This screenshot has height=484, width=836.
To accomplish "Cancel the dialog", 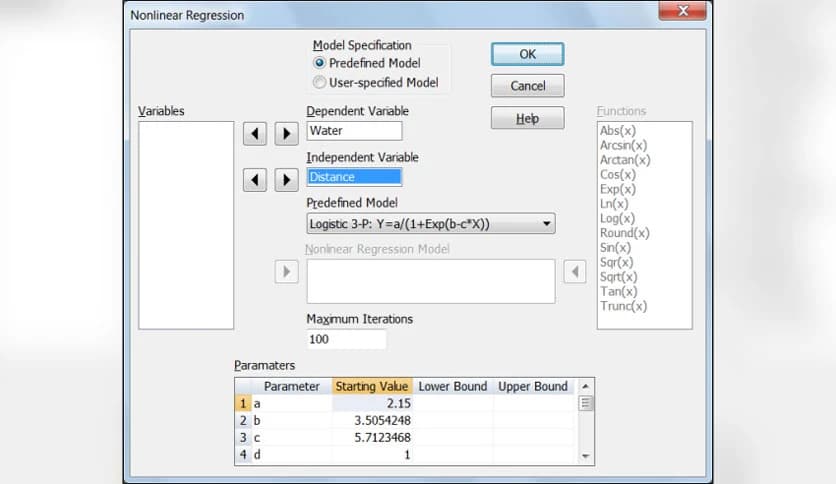I will point(527,86).
